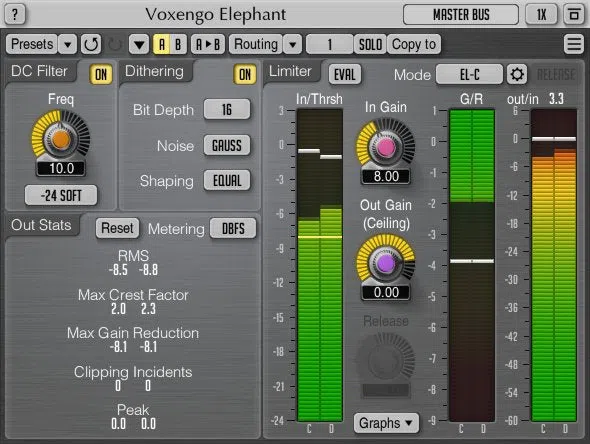The height and width of the screenshot is (444, 590).
Task: Open the EL-C mode selector
Action: [469, 75]
